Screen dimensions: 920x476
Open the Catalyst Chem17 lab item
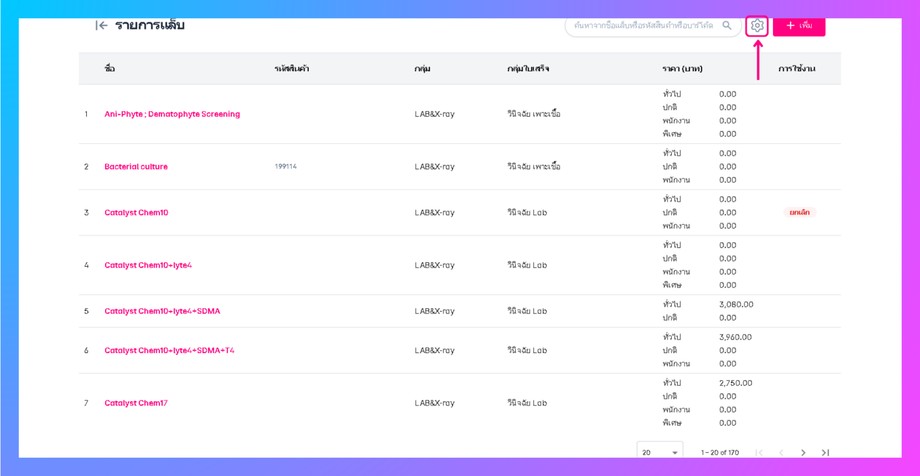point(136,403)
